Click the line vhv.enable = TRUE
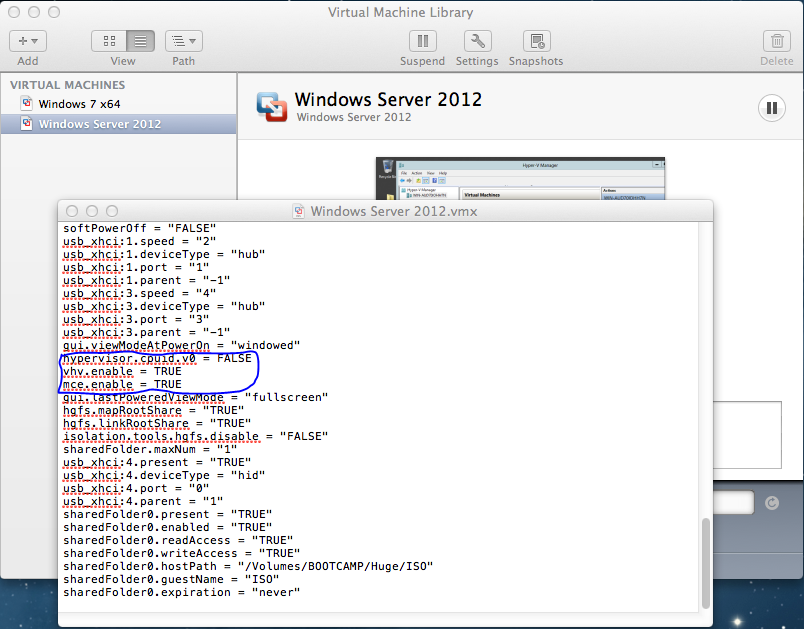Viewport: 804px width, 629px height. pyautogui.click(x=123, y=371)
